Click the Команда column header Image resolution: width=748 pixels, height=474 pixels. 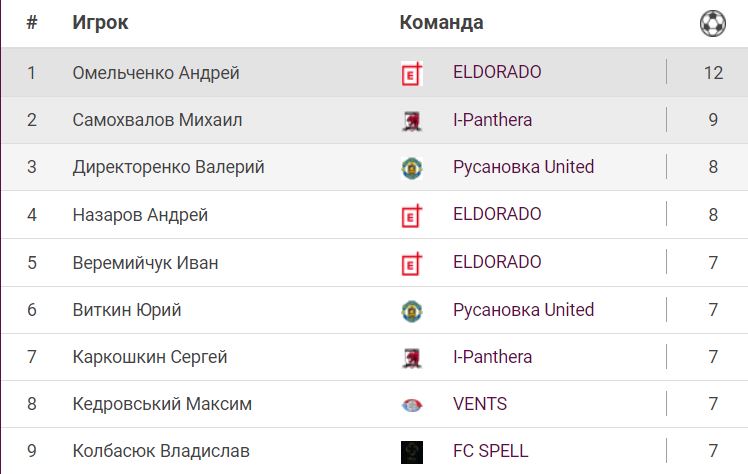pos(441,22)
